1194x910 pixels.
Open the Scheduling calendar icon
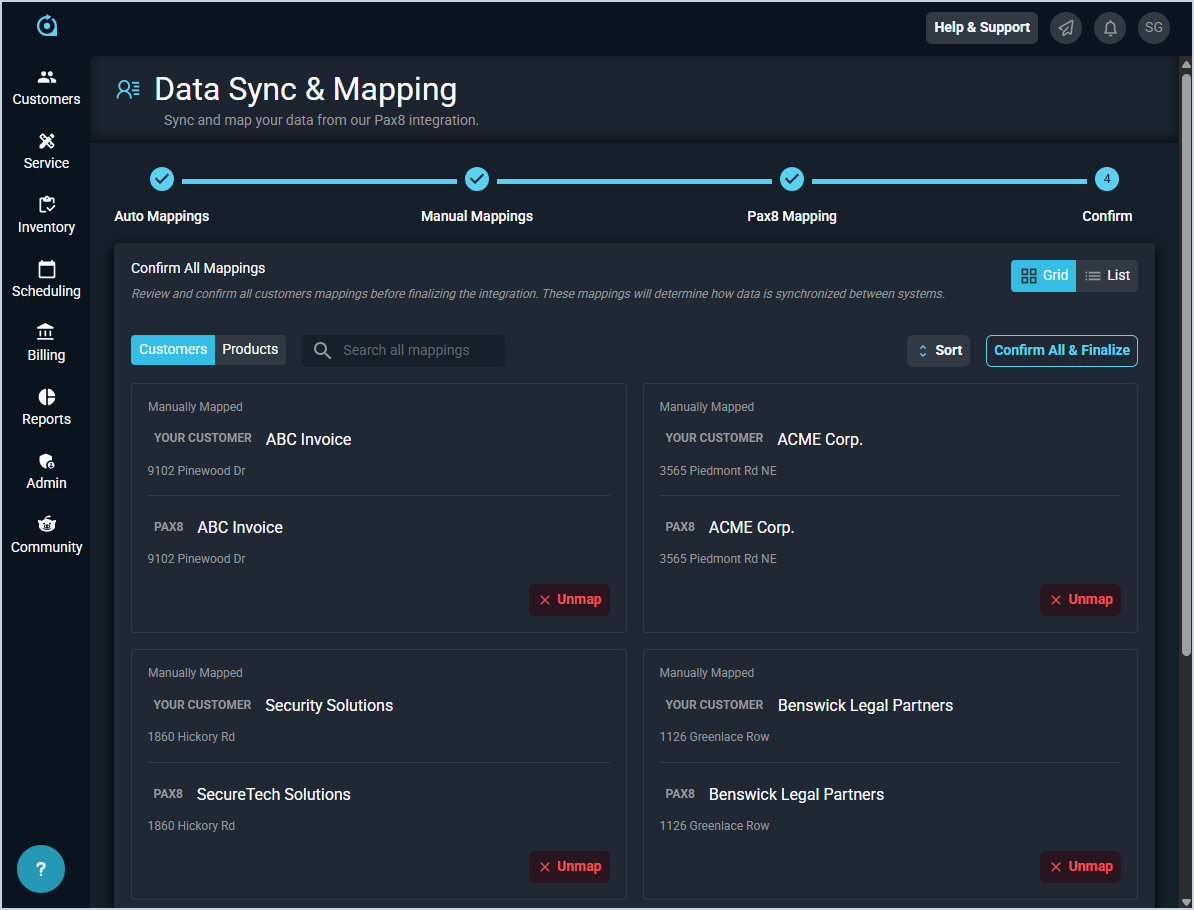tap(46, 270)
